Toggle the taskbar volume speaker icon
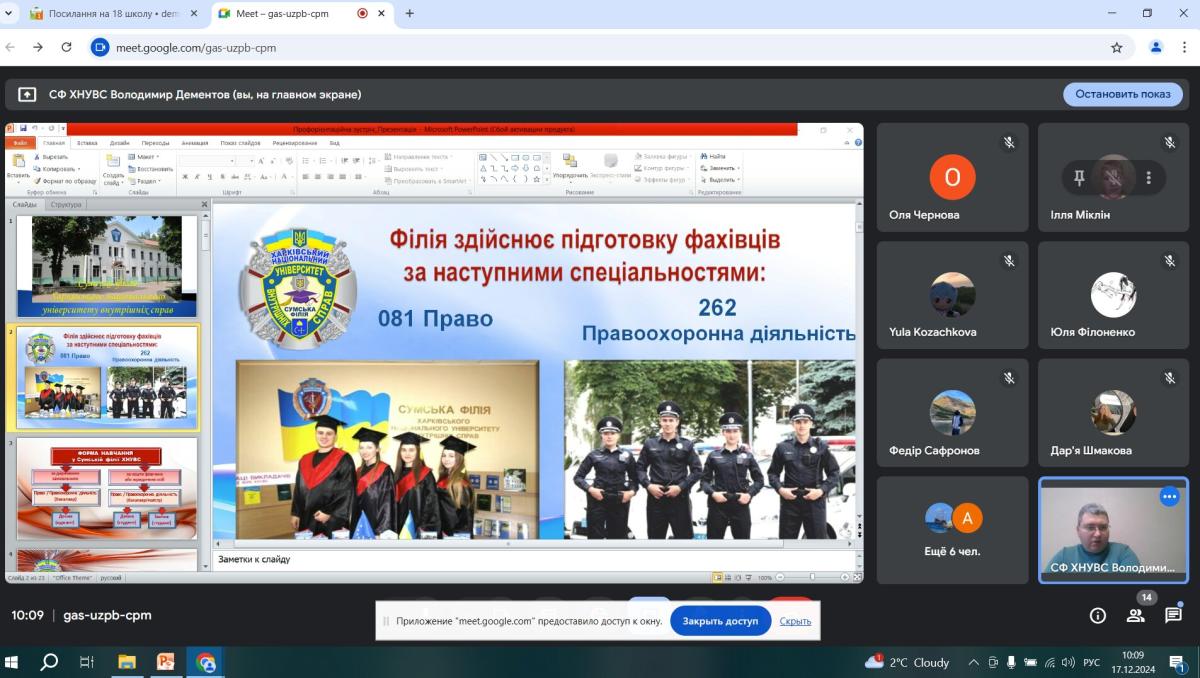The height and width of the screenshot is (678, 1200). tap(1049, 662)
